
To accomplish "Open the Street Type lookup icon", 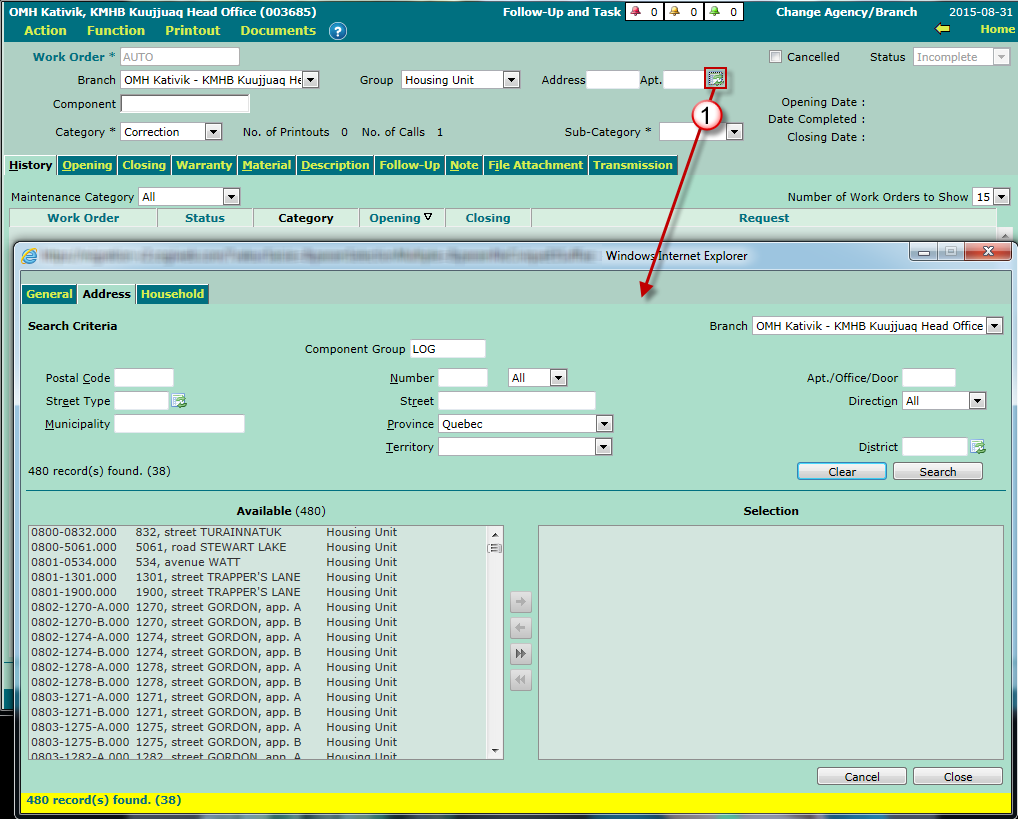I will (x=179, y=401).
